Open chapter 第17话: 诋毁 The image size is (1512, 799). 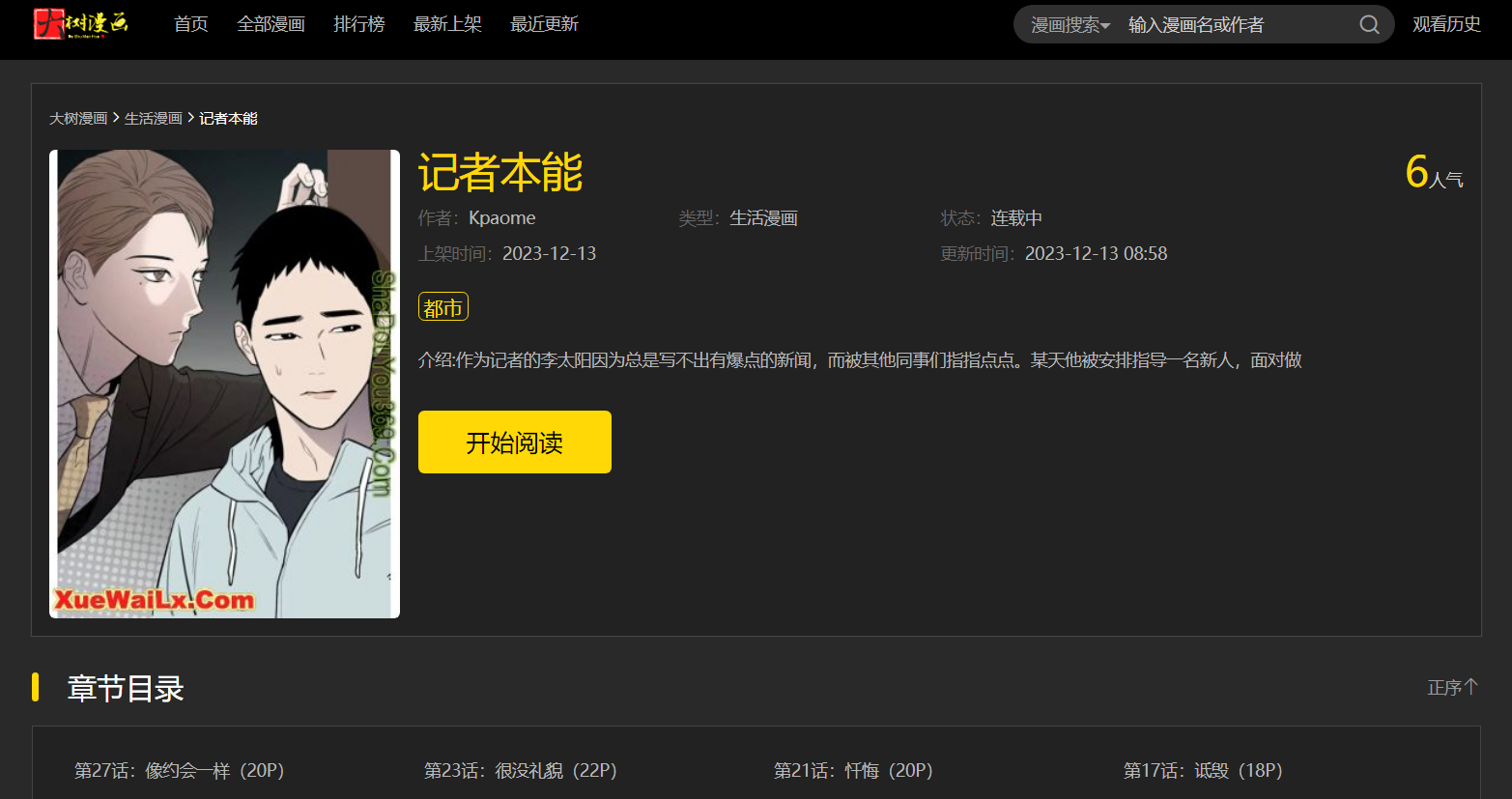(x=1202, y=770)
